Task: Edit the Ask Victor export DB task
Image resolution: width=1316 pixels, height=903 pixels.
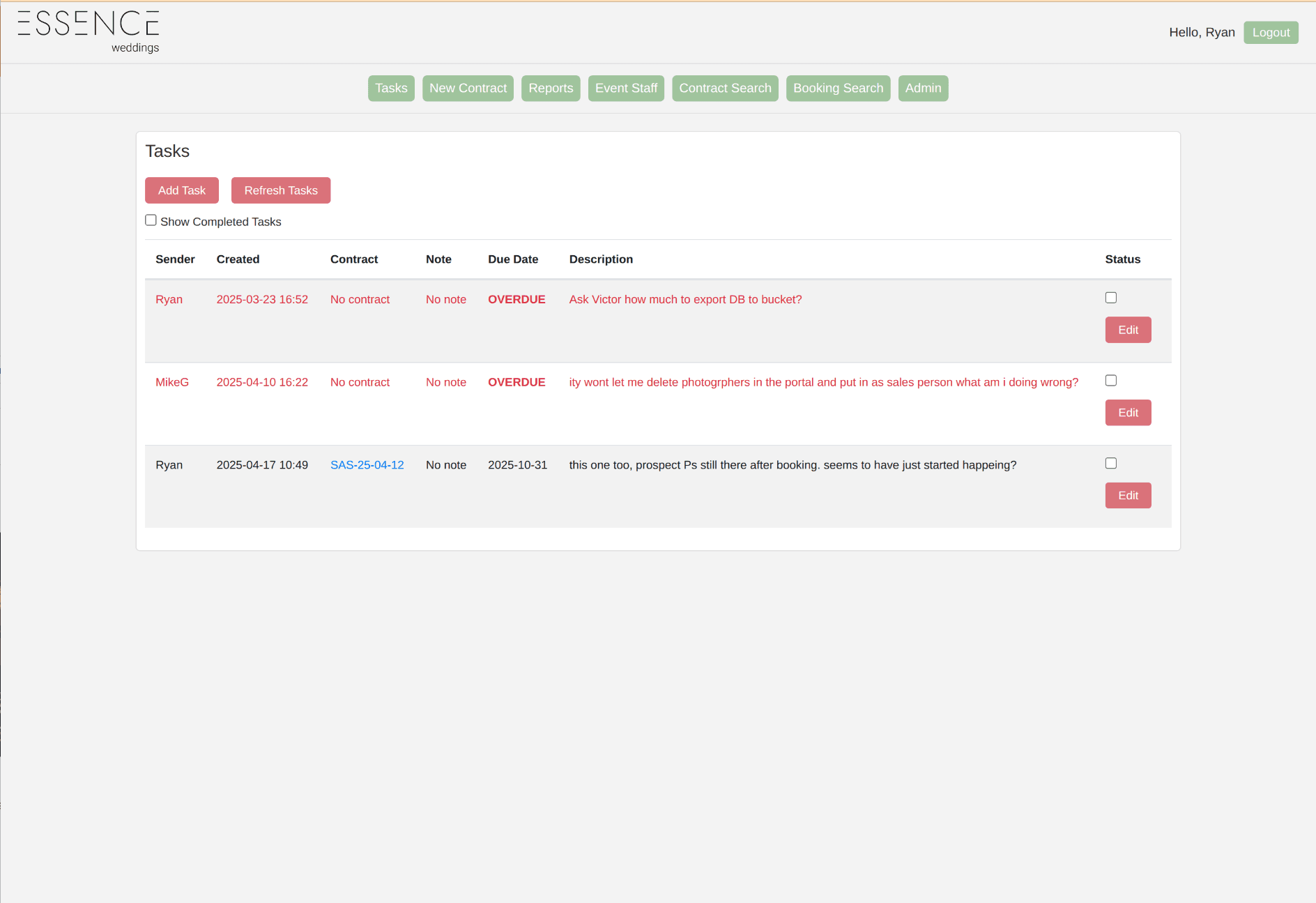Action: point(1128,330)
